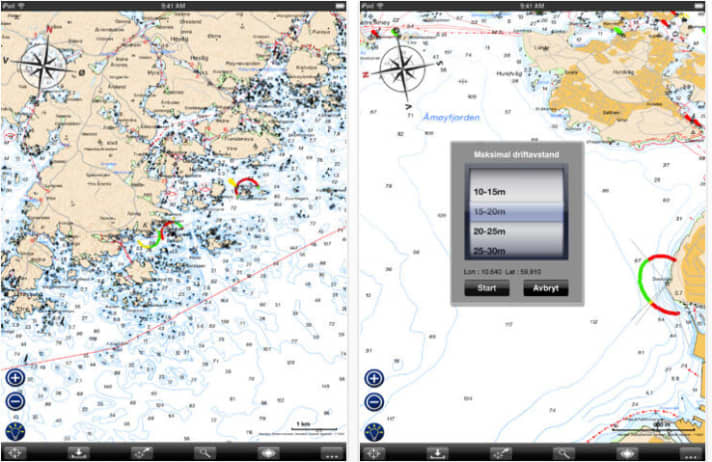Tap the magnifier search icon in left toolbar
This screenshot has height=462, width=712.
[205, 453]
